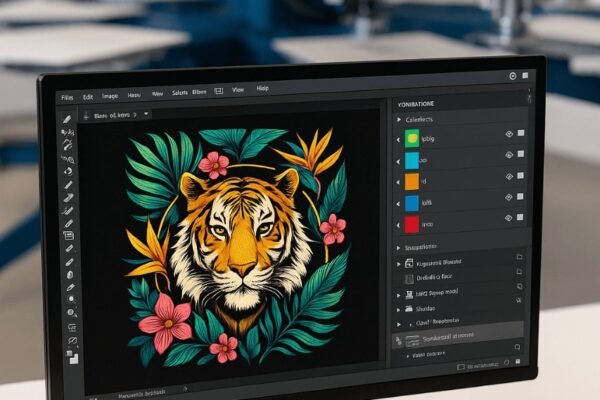
Task: Toggle eye visibility on the cyan layer
Action: click(x=509, y=155)
